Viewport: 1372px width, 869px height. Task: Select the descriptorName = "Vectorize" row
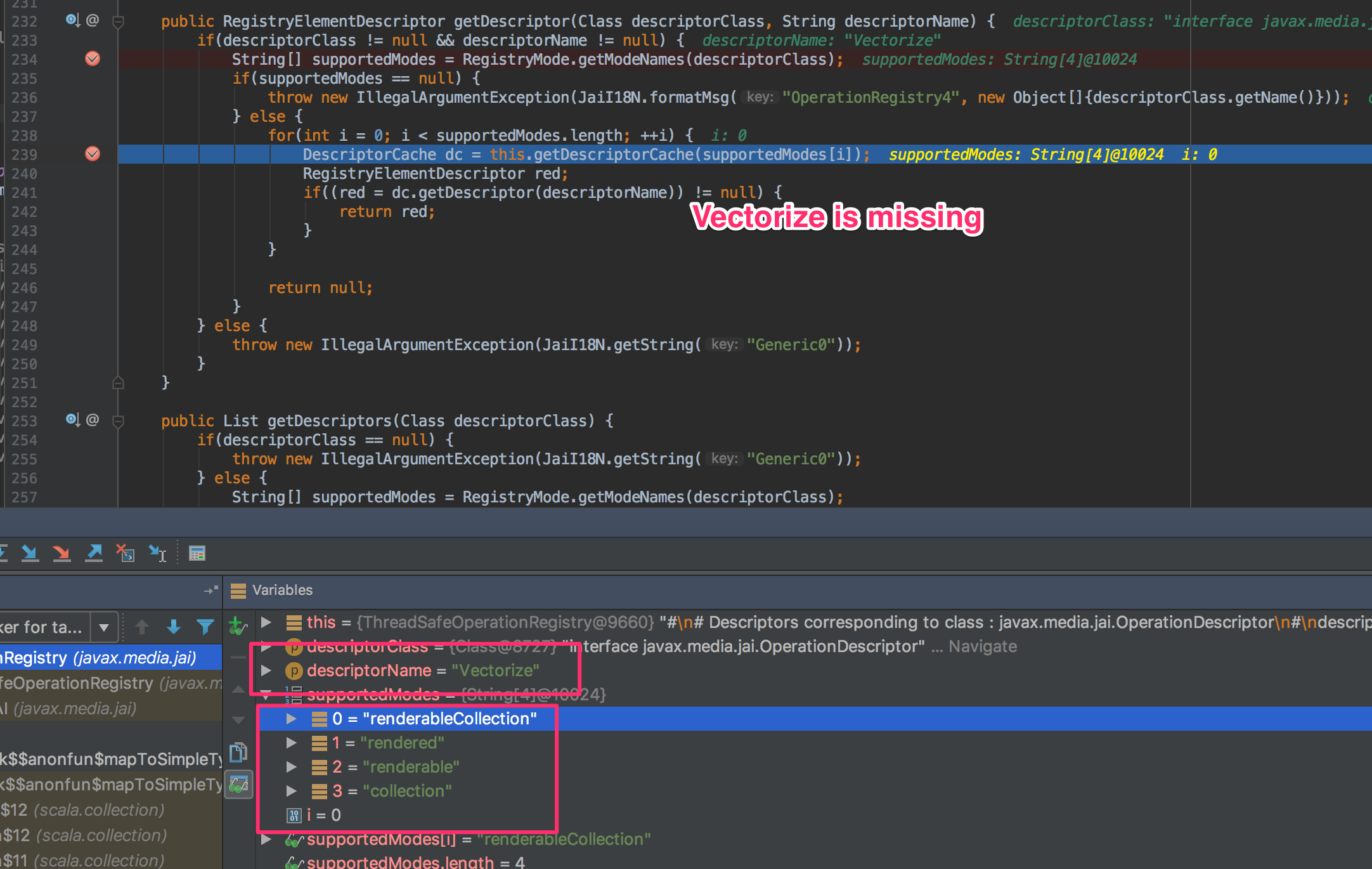[x=814, y=670]
